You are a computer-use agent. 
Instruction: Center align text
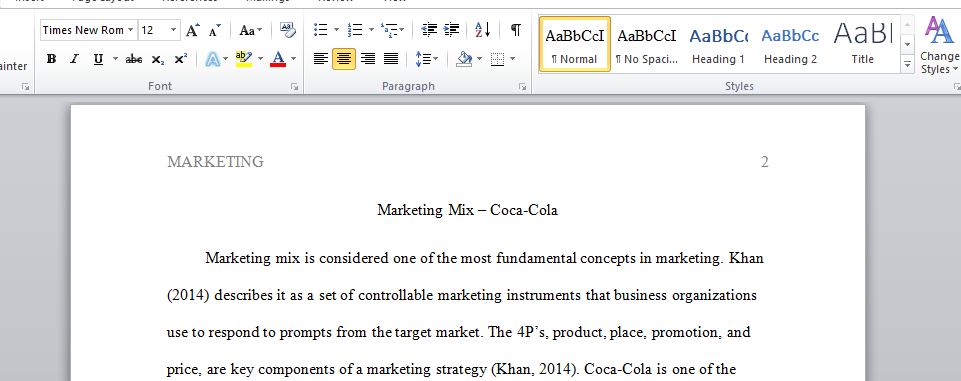[344, 59]
